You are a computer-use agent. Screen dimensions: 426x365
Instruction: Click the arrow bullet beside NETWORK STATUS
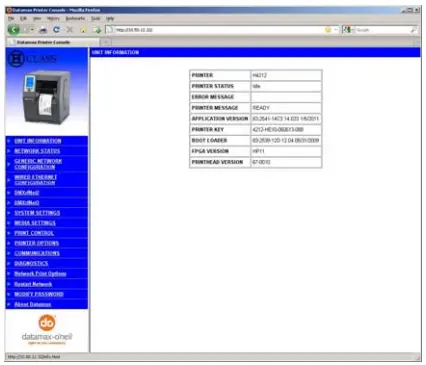click(x=9, y=151)
